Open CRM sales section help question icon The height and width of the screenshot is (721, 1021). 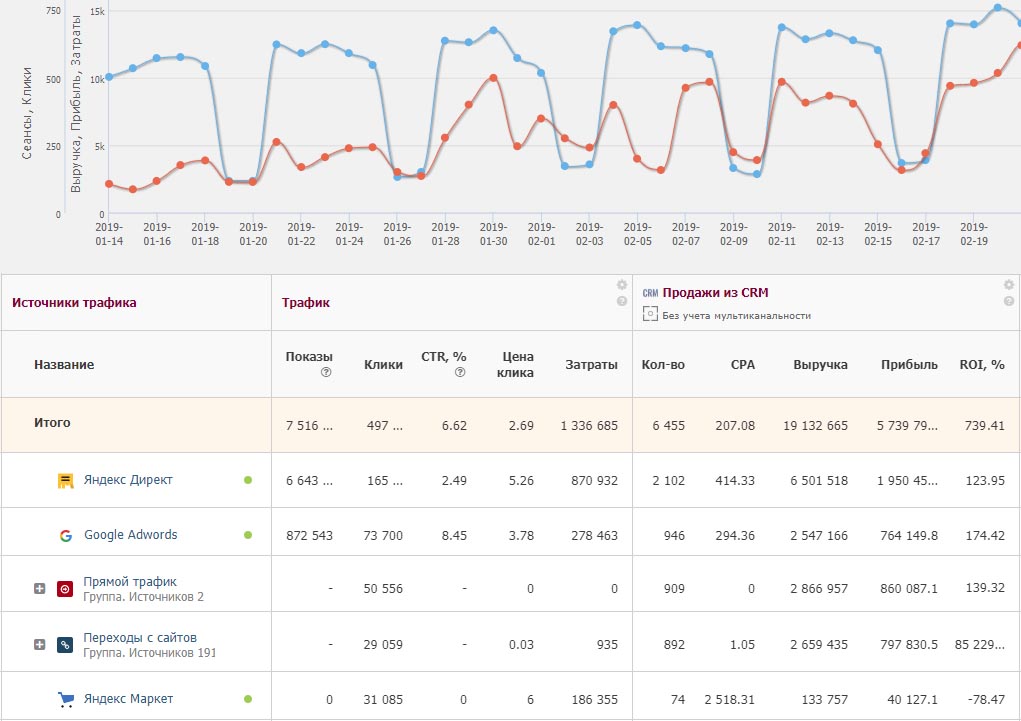pos(1009,301)
